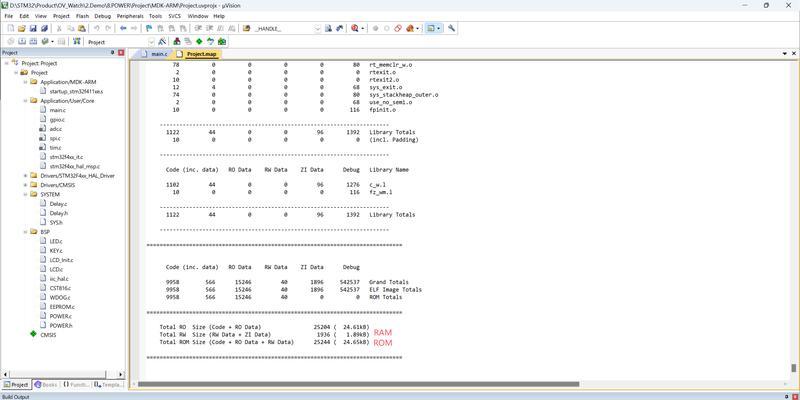Click the editor horizontal scrollbar thumb
The image size is (800, 400).
(x=358, y=384)
